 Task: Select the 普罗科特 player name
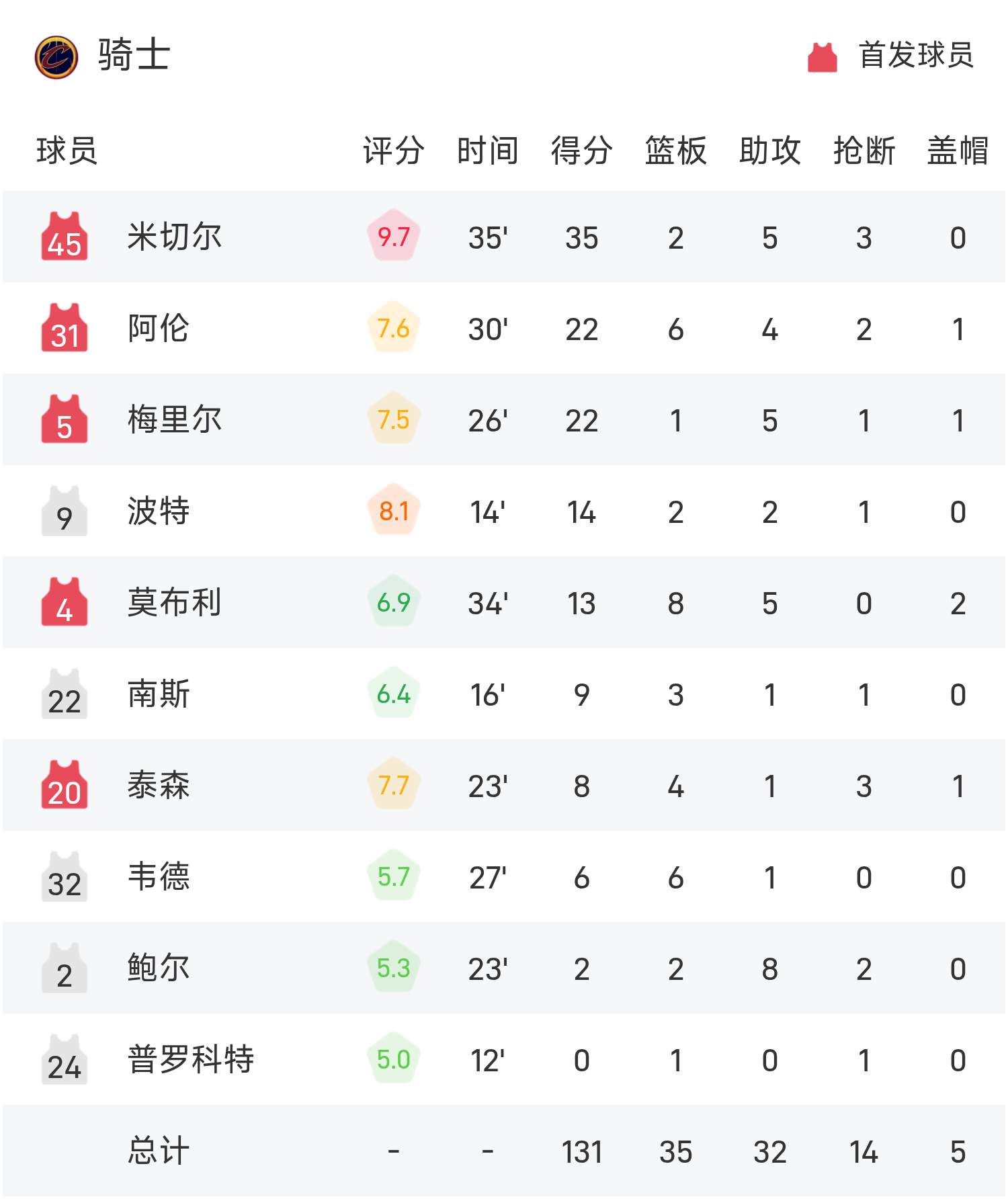[191, 1060]
